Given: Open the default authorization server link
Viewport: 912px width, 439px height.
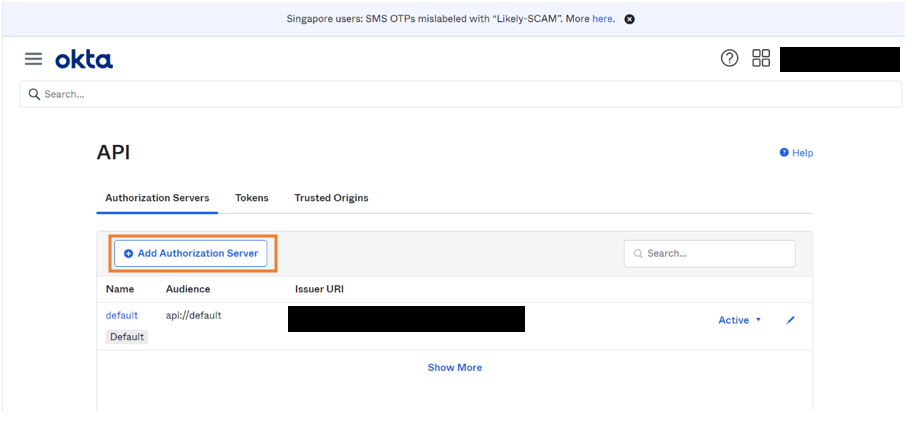Looking at the screenshot, I should click(x=122, y=315).
